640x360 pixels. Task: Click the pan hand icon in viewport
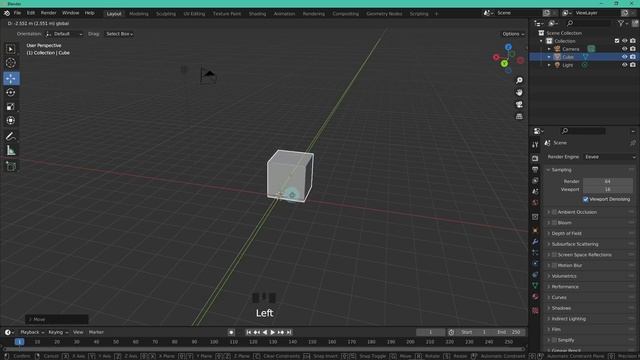[x=519, y=93]
